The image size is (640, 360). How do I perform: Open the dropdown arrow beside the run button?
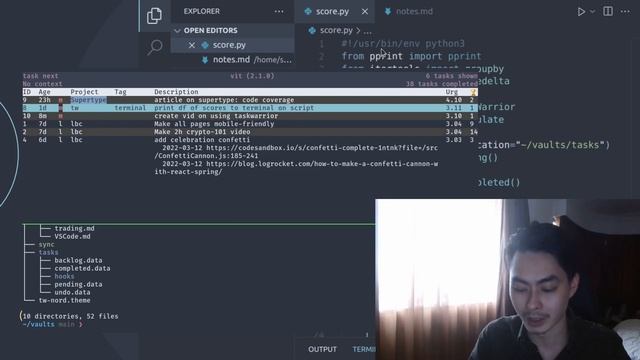pos(592,12)
